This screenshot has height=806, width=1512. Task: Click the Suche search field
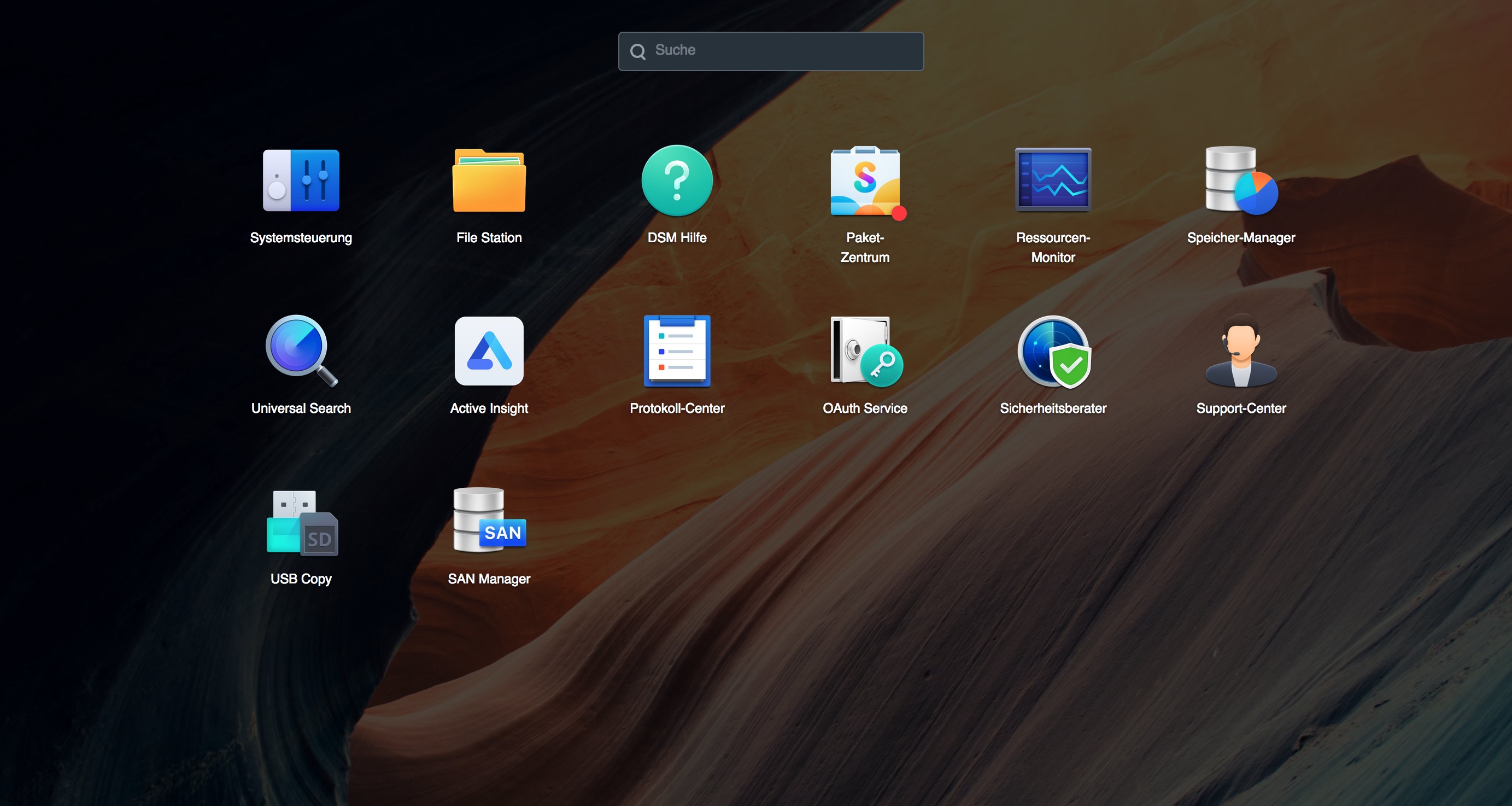(781, 51)
